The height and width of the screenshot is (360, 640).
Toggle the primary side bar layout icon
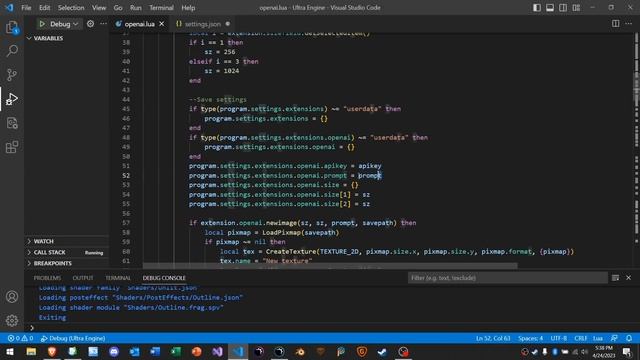point(537,8)
